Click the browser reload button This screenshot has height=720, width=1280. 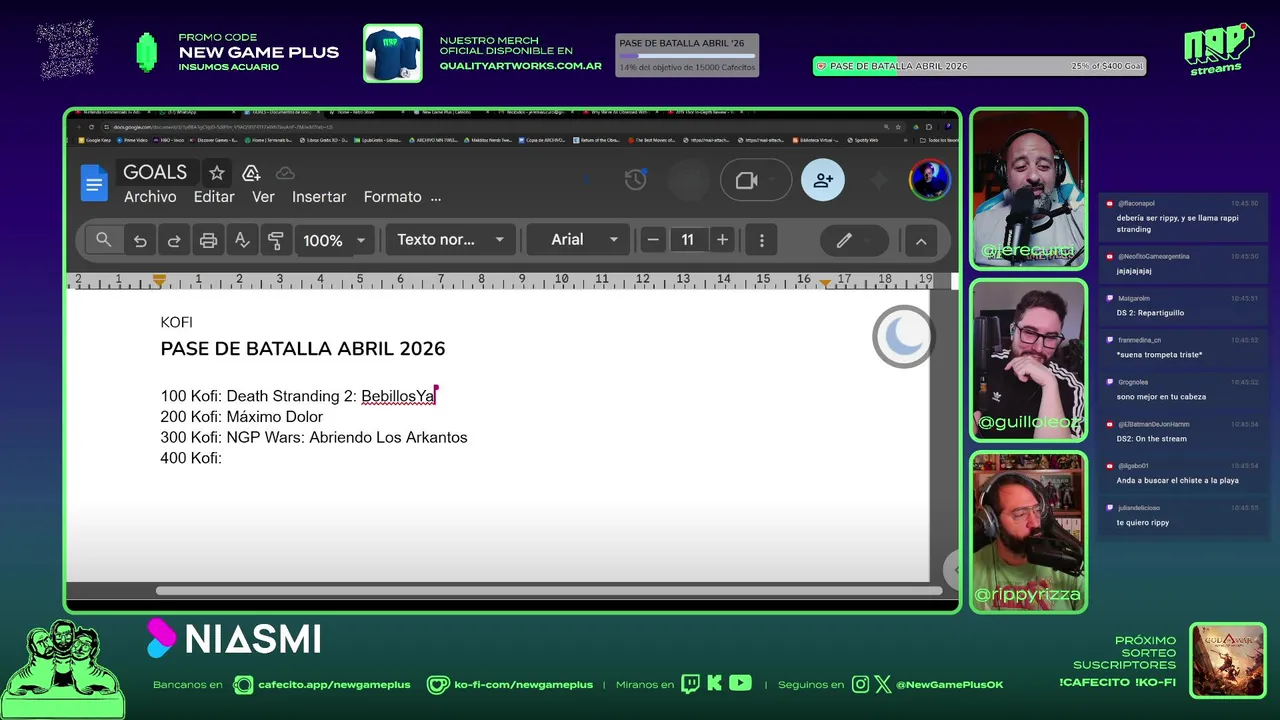[91, 127]
